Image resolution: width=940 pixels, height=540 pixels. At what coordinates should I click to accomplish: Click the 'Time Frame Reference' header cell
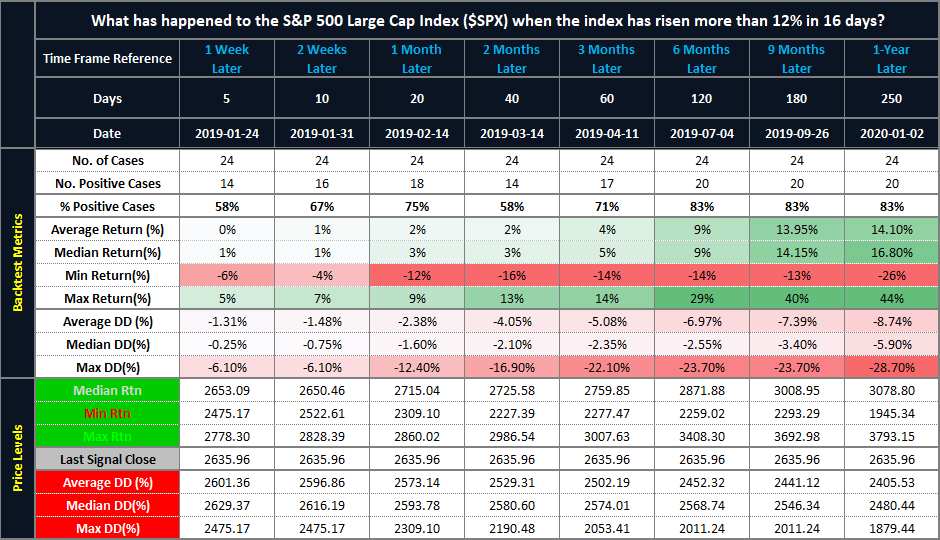click(x=107, y=59)
